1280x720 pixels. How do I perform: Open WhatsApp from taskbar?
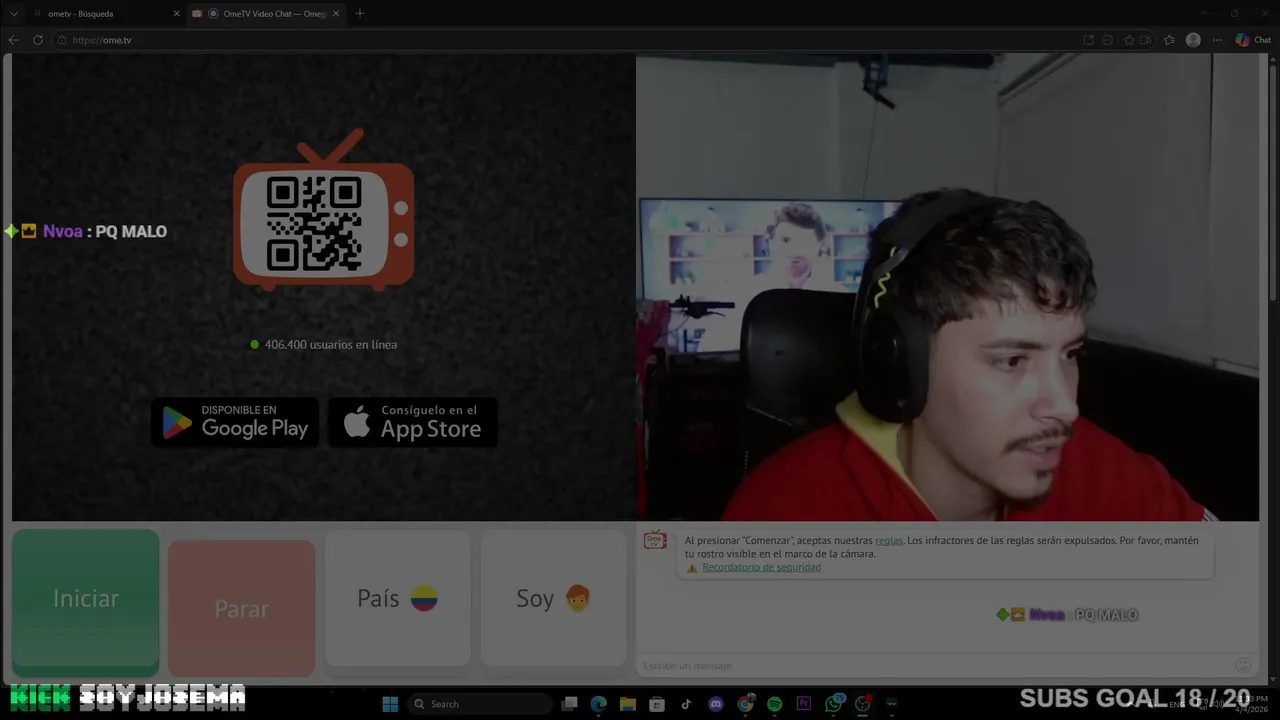coord(833,704)
